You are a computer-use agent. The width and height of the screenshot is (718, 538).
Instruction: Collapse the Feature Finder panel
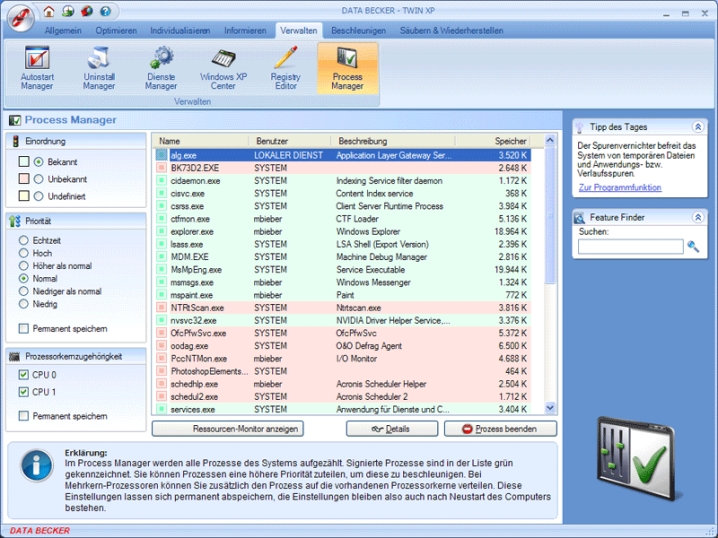(699, 217)
